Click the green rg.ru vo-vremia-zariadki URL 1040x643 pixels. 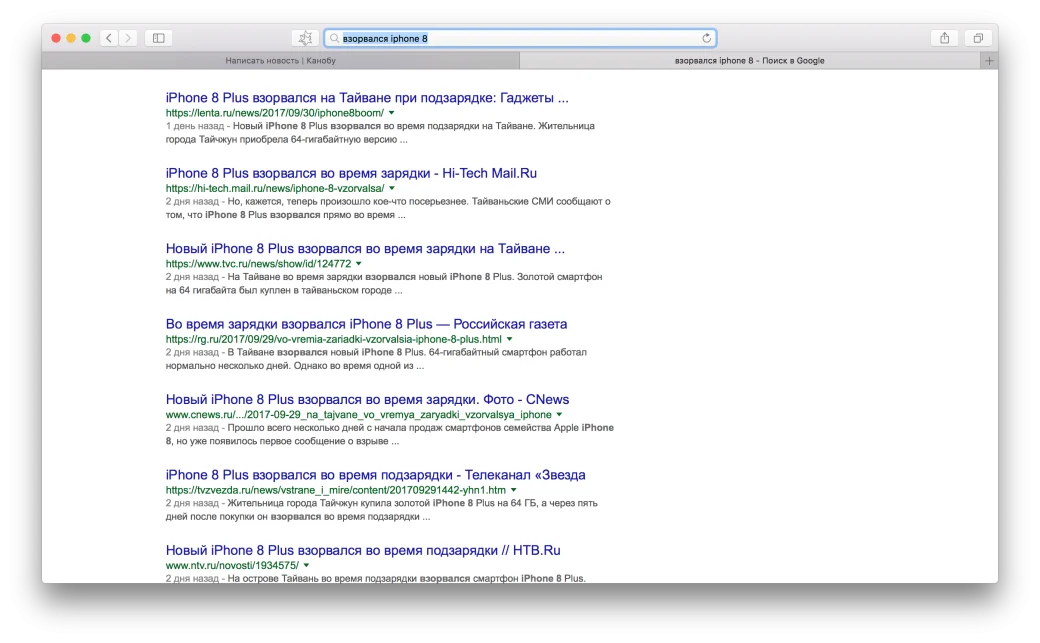(334, 339)
